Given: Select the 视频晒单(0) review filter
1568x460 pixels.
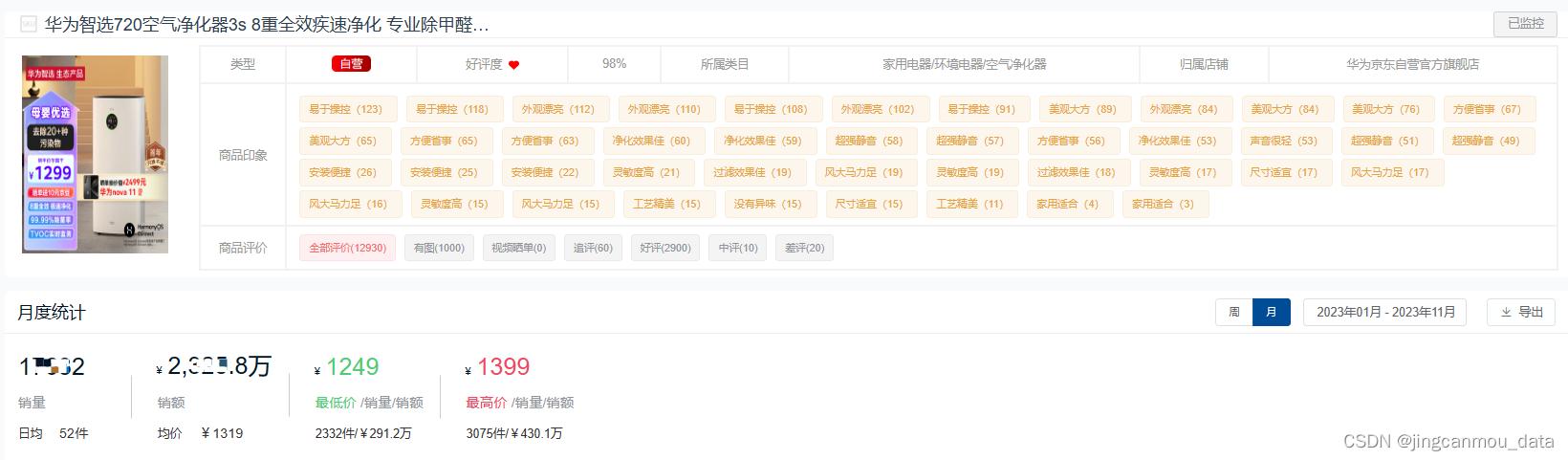Looking at the screenshot, I should tap(519, 248).
